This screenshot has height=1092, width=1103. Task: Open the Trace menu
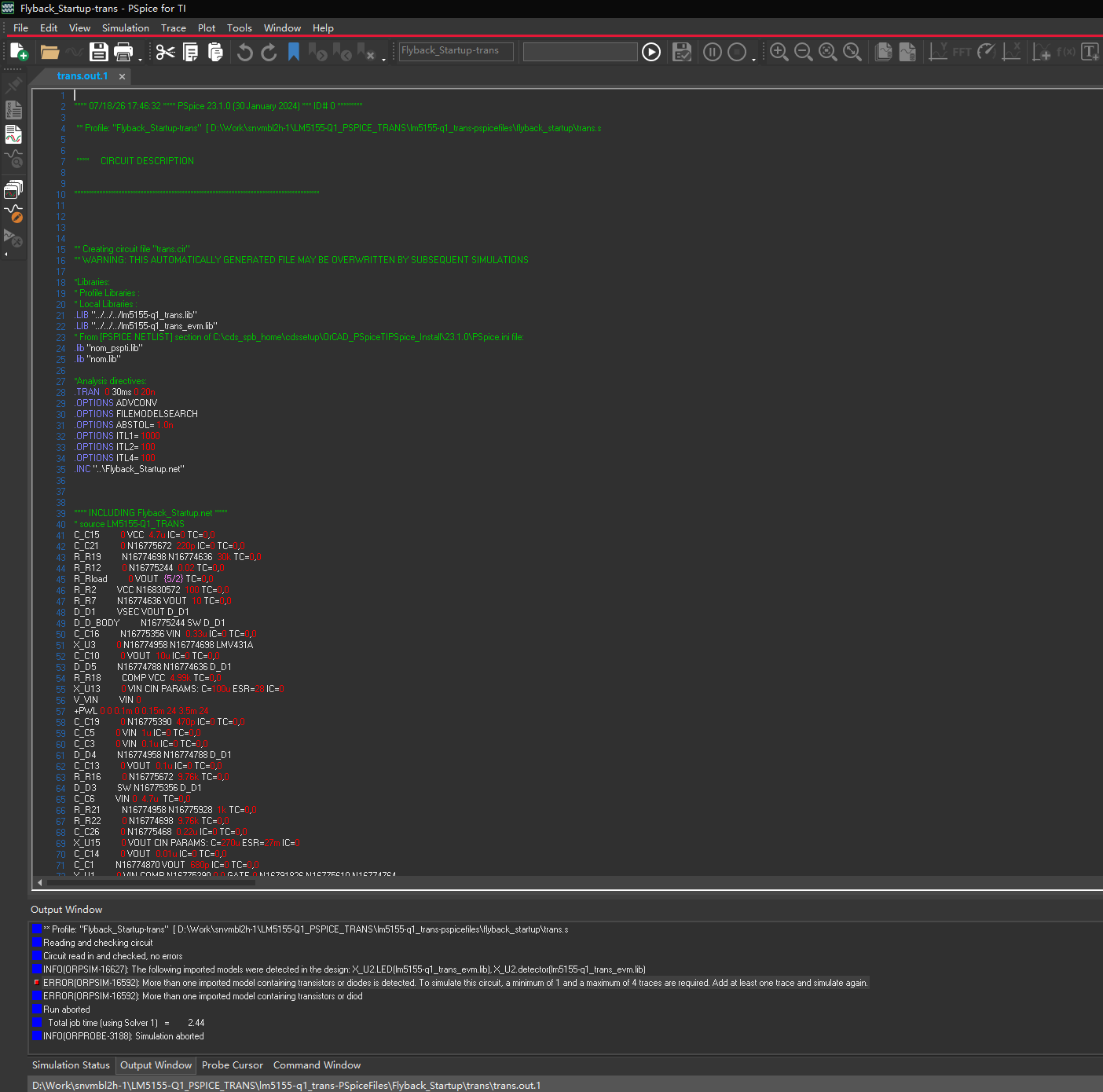pyautogui.click(x=174, y=27)
